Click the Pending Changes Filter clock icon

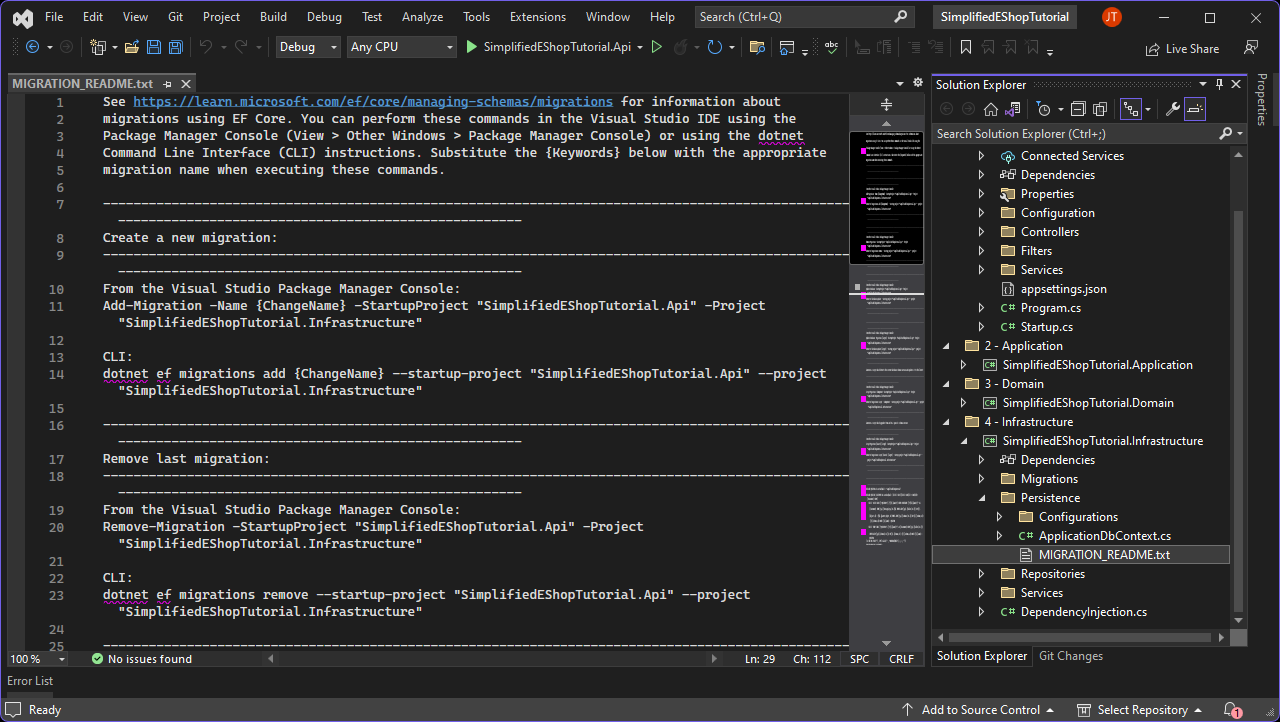tap(1043, 109)
